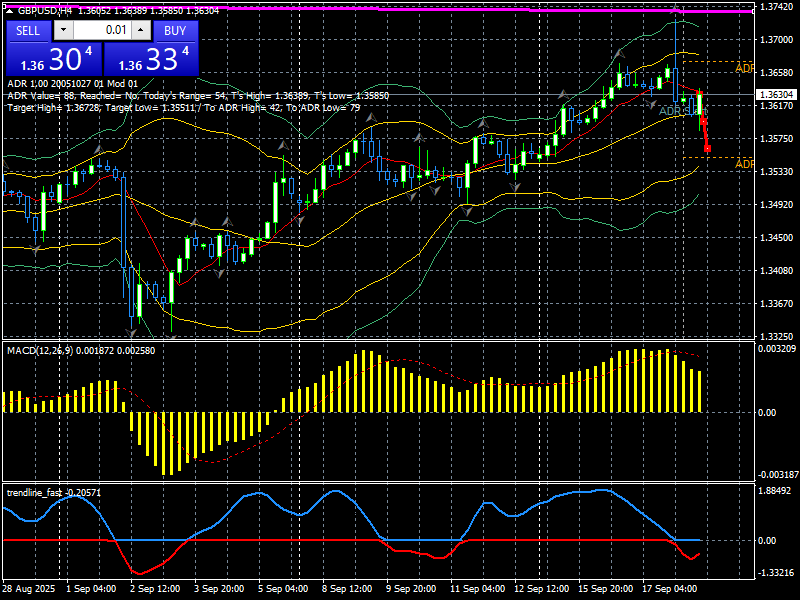The height and width of the screenshot is (600, 800).
Task: Click the lower orange ADR target label
Action: point(744,164)
